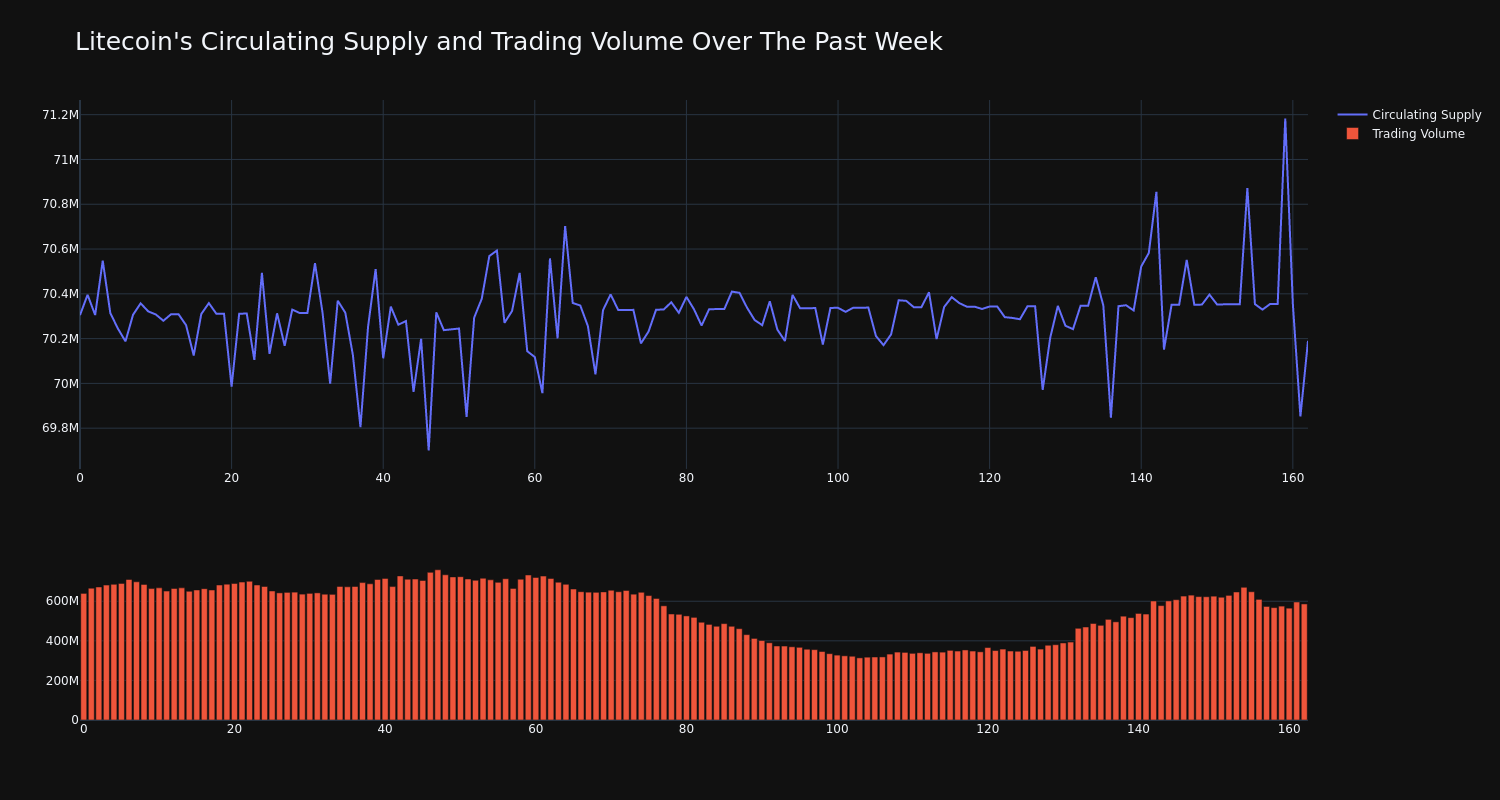
Task: Click the 120 label on volume chart x-axis
Action: point(988,729)
